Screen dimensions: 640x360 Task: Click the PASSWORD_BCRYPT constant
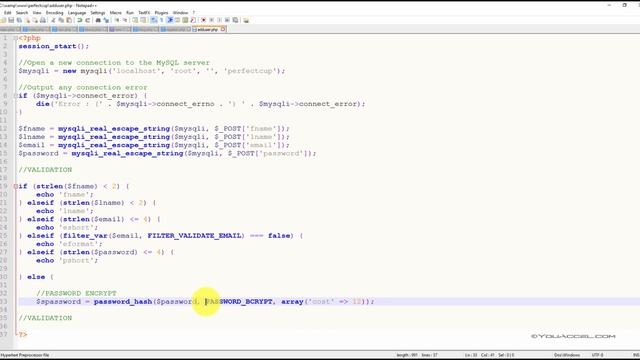(239, 301)
